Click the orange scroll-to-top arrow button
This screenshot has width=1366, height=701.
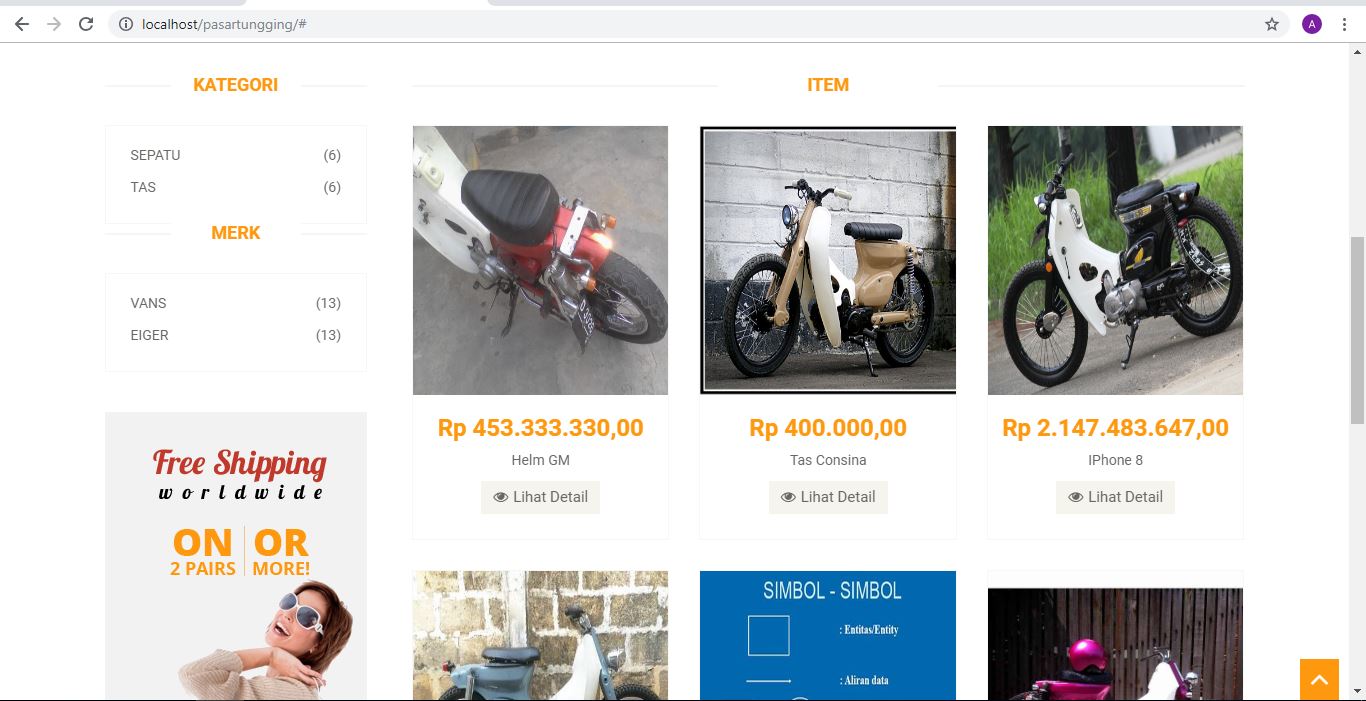click(x=1319, y=680)
